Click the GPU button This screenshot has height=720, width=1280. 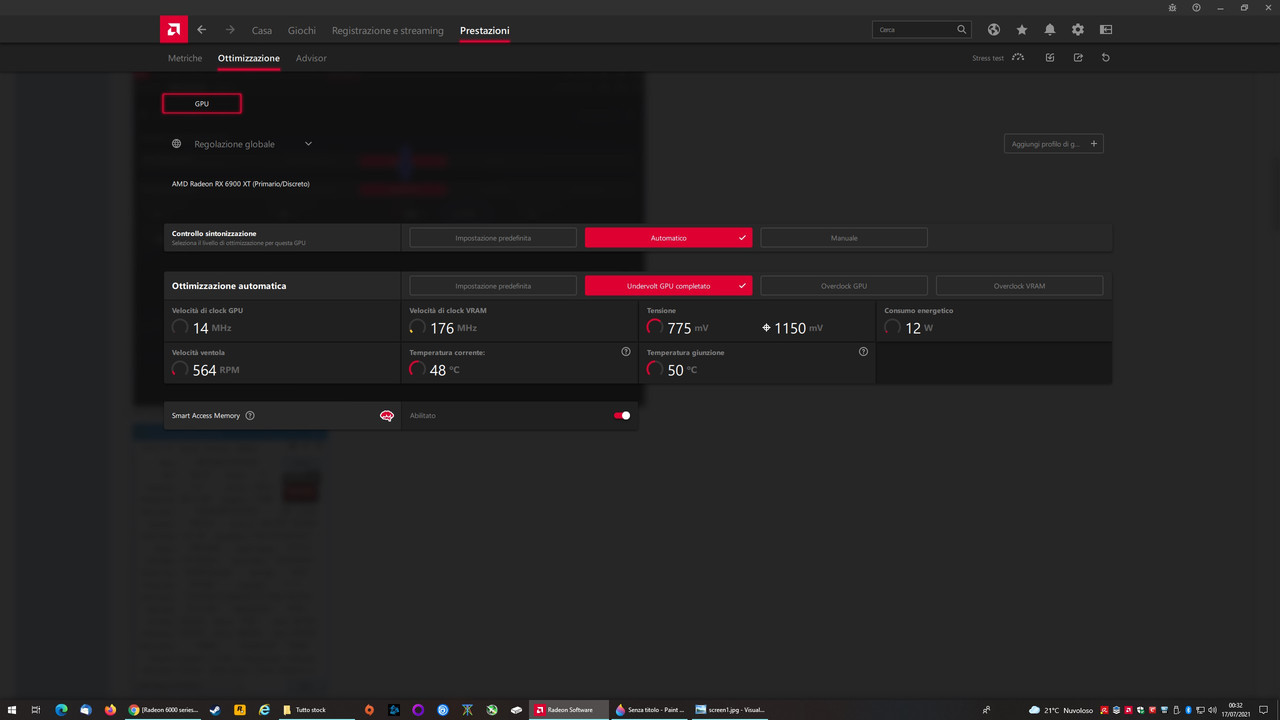tap(202, 104)
